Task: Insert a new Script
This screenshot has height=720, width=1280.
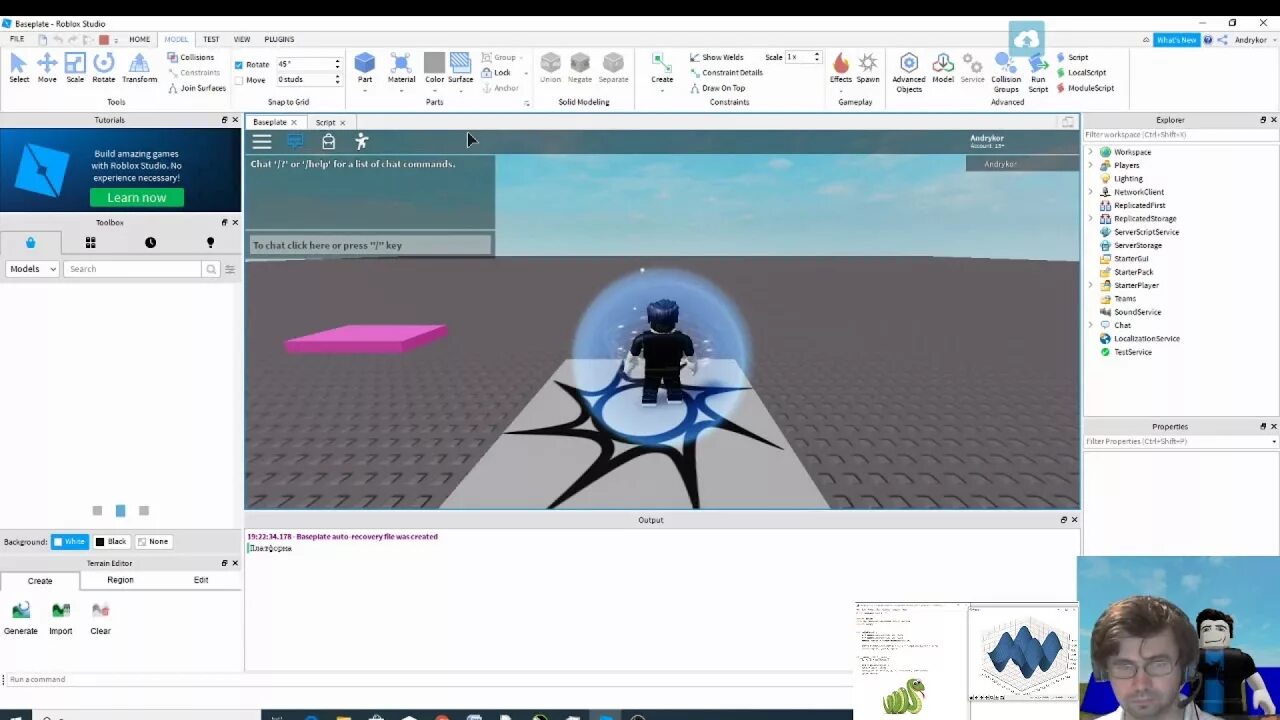Action: click(x=1072, y=57)
